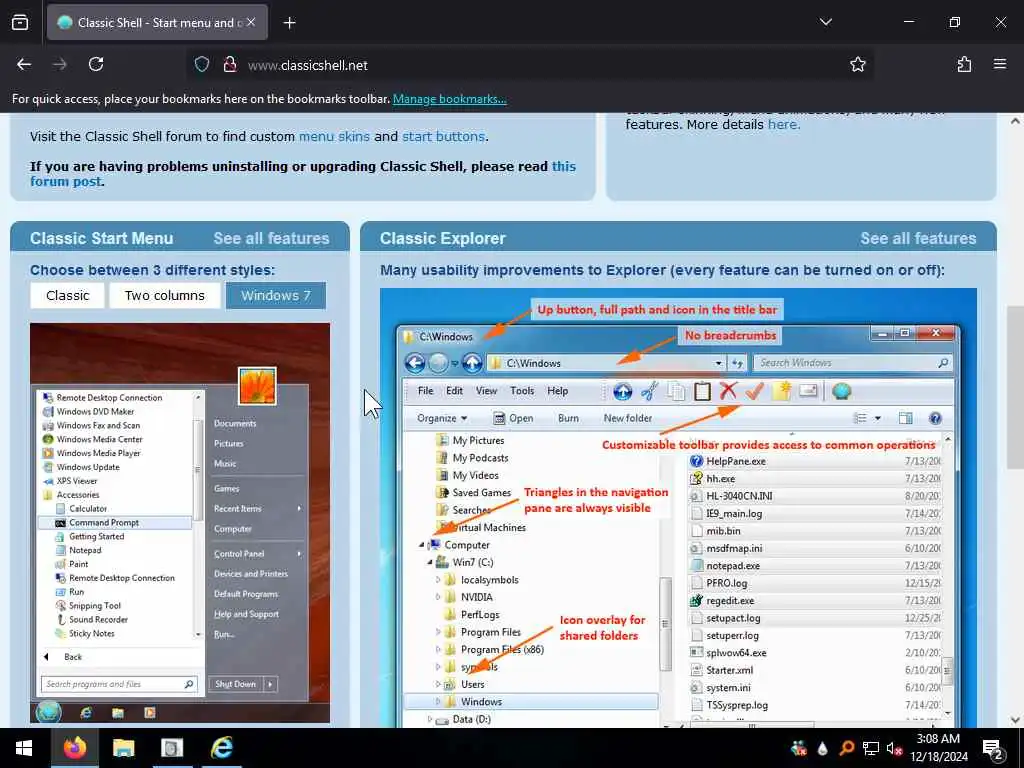Image resolution: width=1024 pixels, height=768 pixels.
Task: Follow the start buttons link
Action: pos(443,136)
